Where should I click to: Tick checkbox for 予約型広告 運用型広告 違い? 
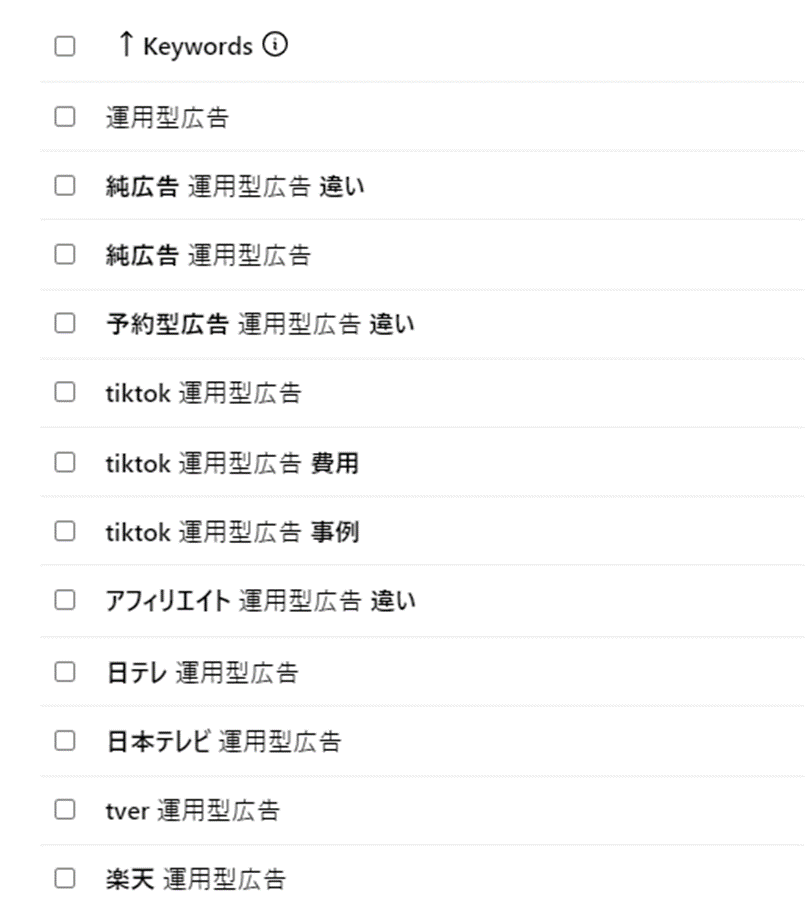click(65, 323)
